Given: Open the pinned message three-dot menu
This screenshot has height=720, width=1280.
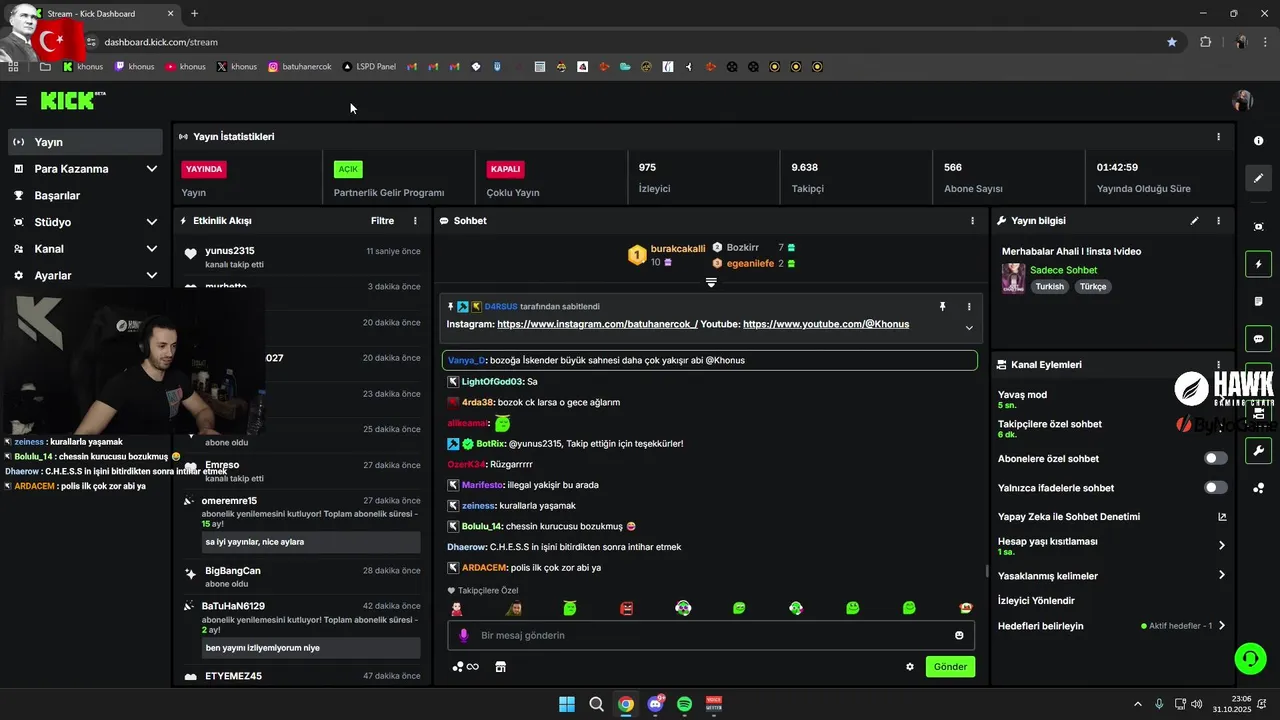Looking at the screenshot, I should click(x=968, y=306).
